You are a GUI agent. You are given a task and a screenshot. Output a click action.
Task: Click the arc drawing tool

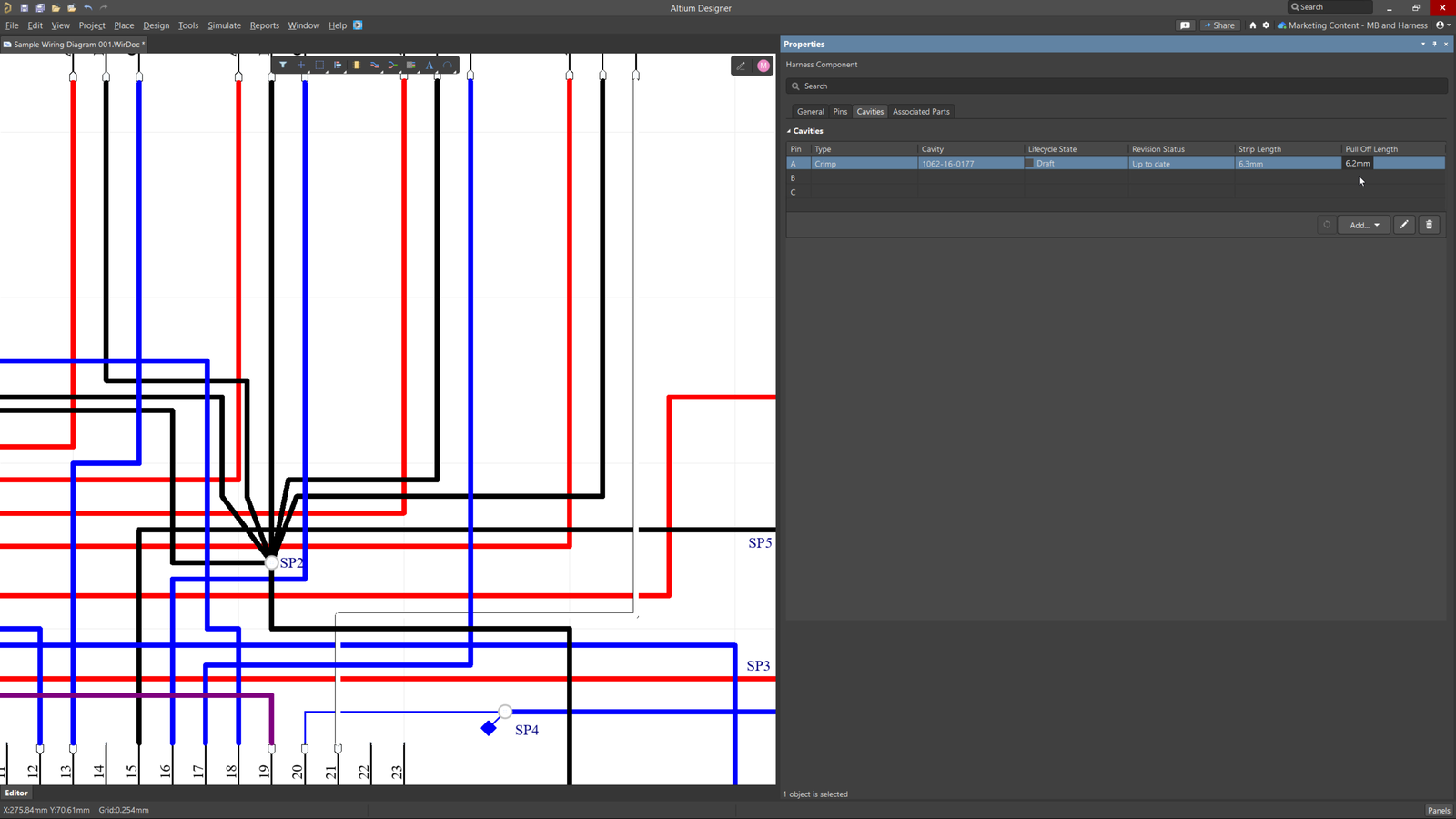tap(448, 65)
